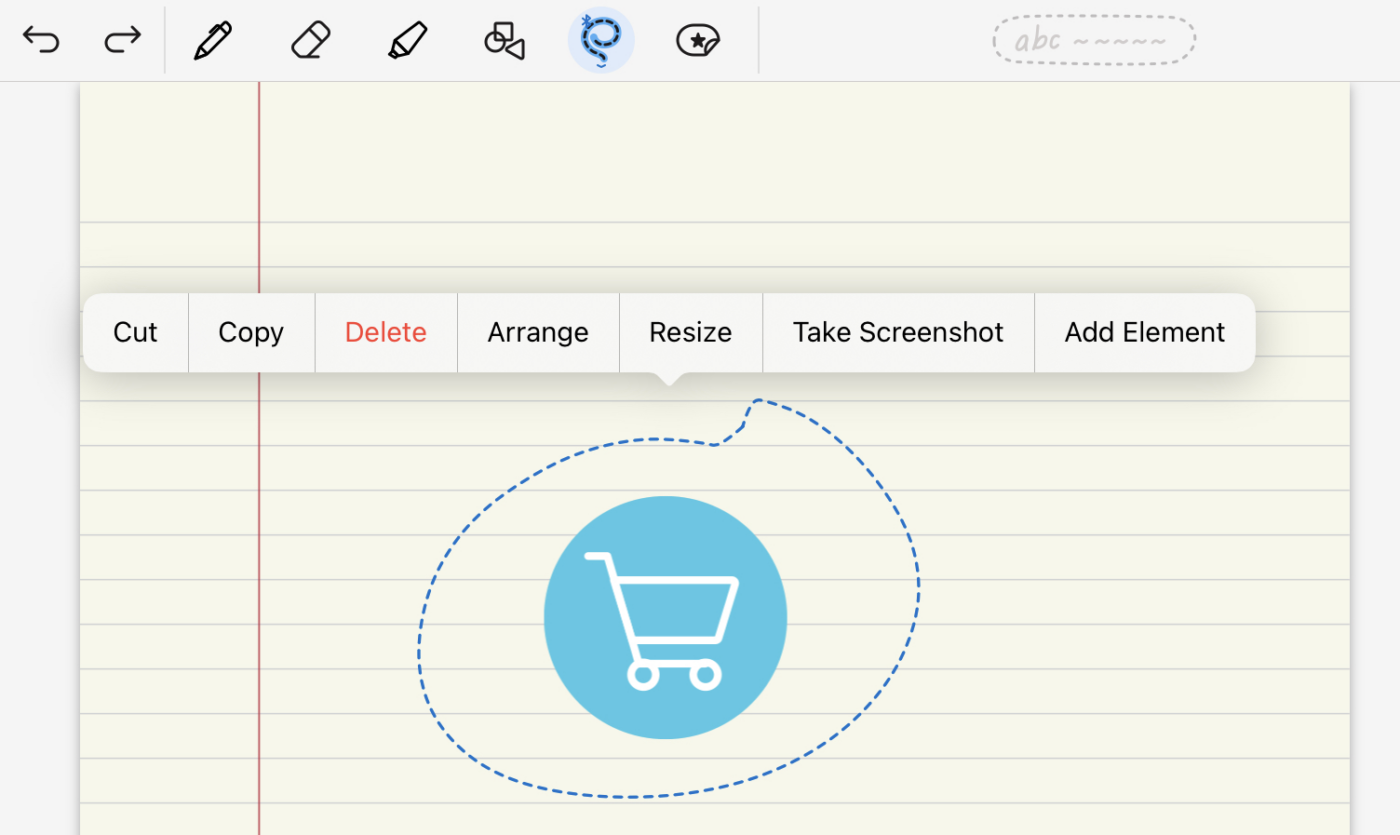Click Add Element
The width and height of the screenshot is (1400, 835).
(x=1144, y=332)
